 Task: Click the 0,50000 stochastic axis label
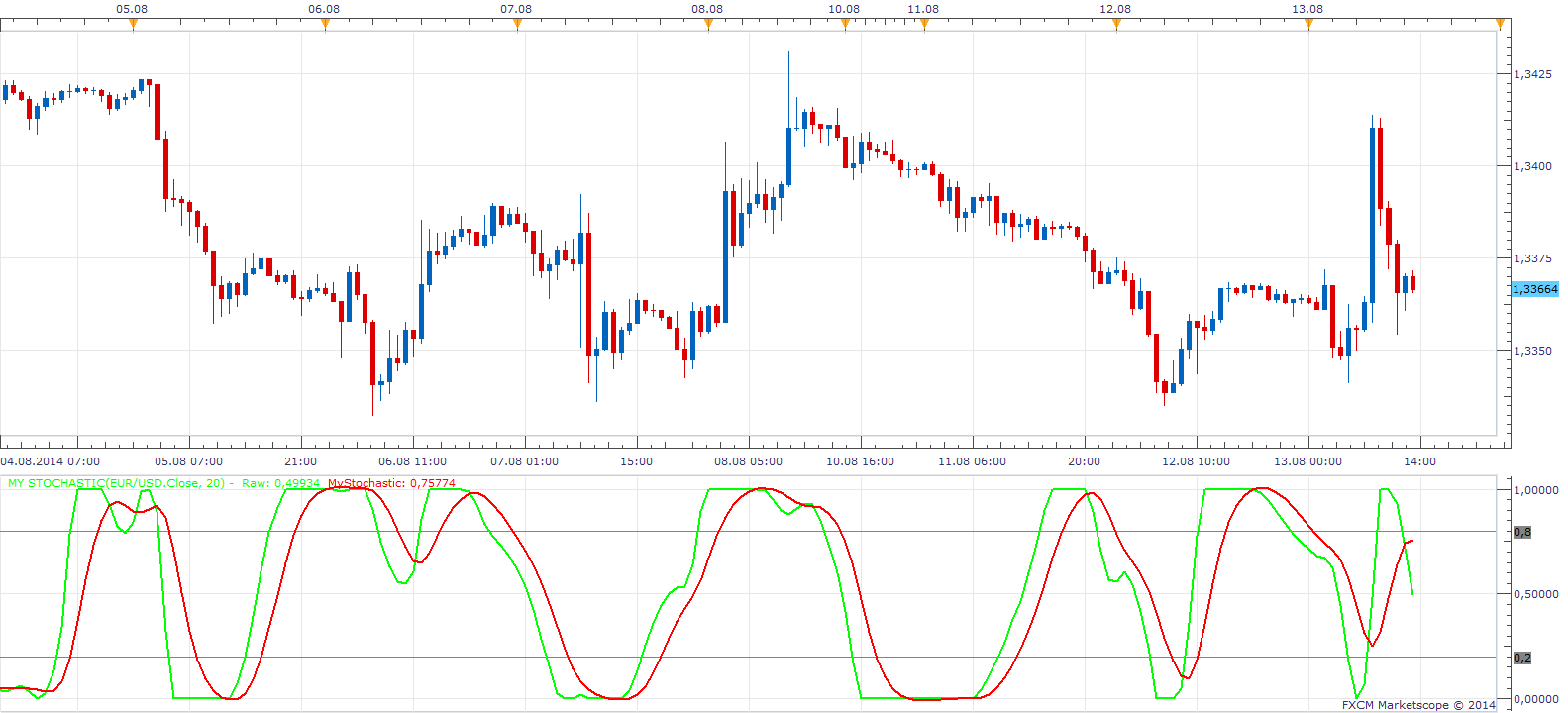[1536, 594]
